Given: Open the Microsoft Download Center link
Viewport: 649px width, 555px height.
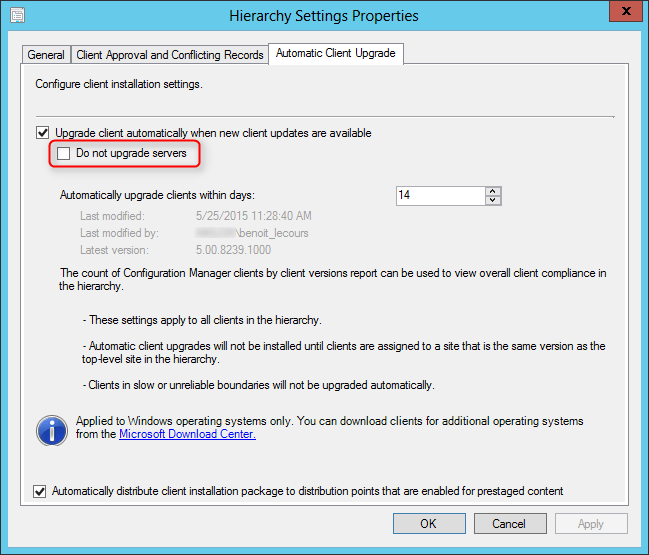Looking at the screenshot, I should (x=187, y=434).
